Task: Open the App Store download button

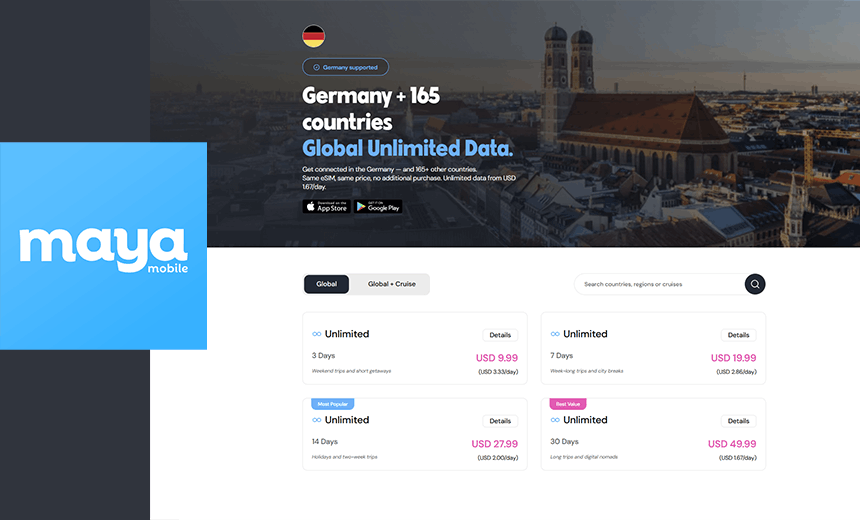Action: (326, 206)
